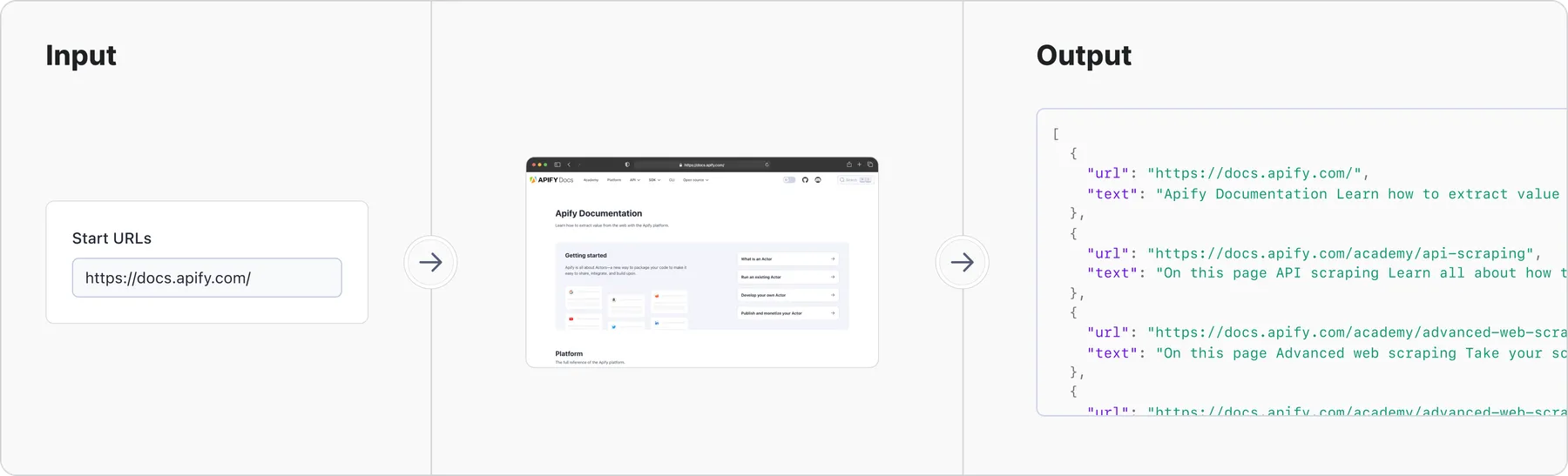Open Develop your own Actor link
Image resolution: width=1568 pixels, height=476 pixels.
coord(787,295)
